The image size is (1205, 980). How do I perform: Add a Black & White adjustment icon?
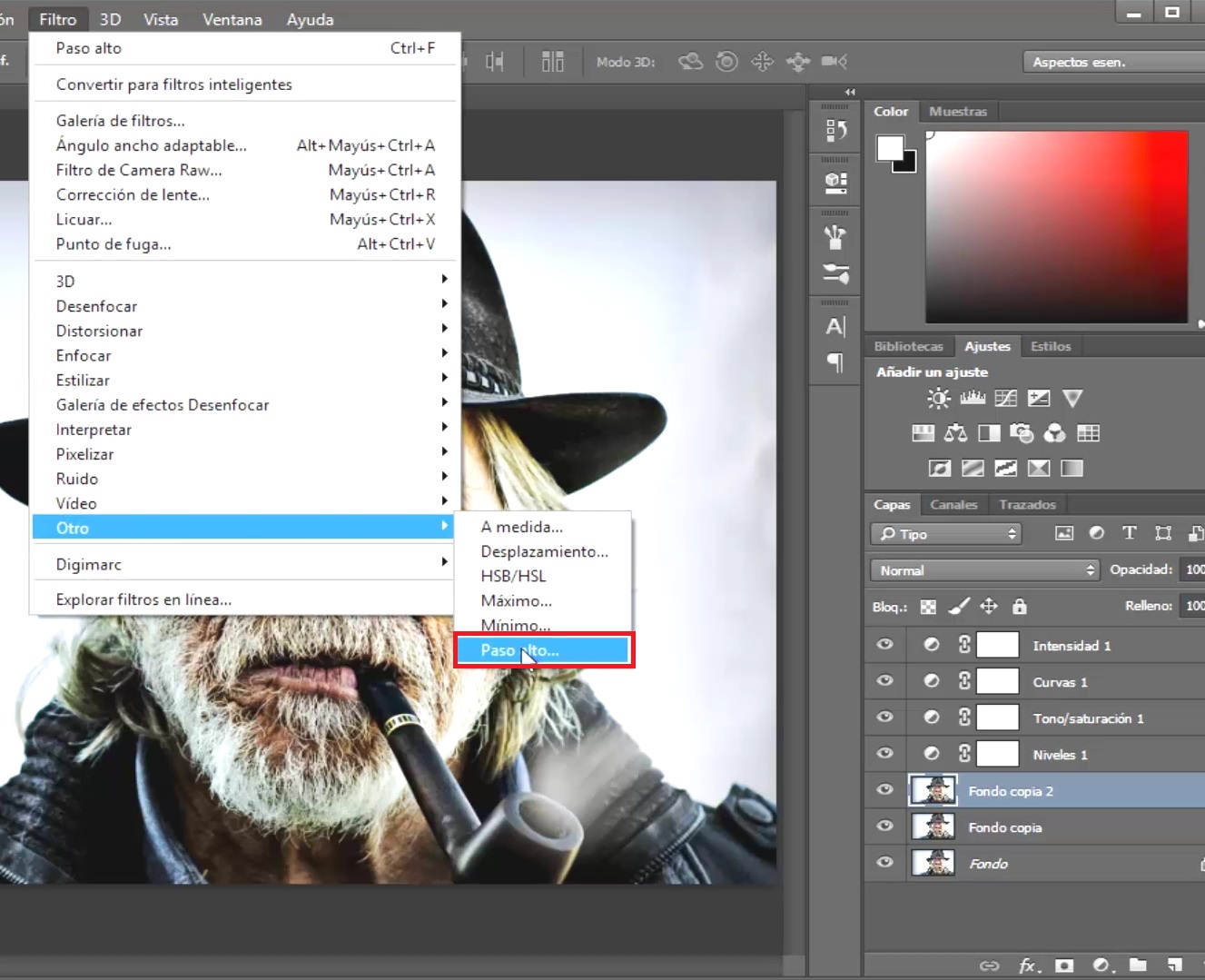tap(989, 433)
